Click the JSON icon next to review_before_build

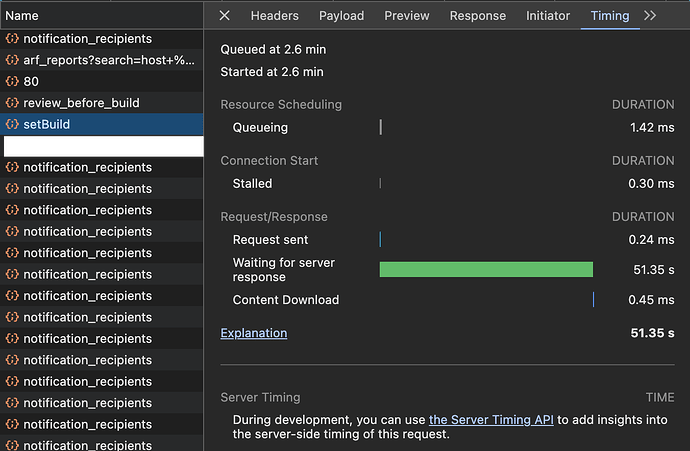(12, 103)
